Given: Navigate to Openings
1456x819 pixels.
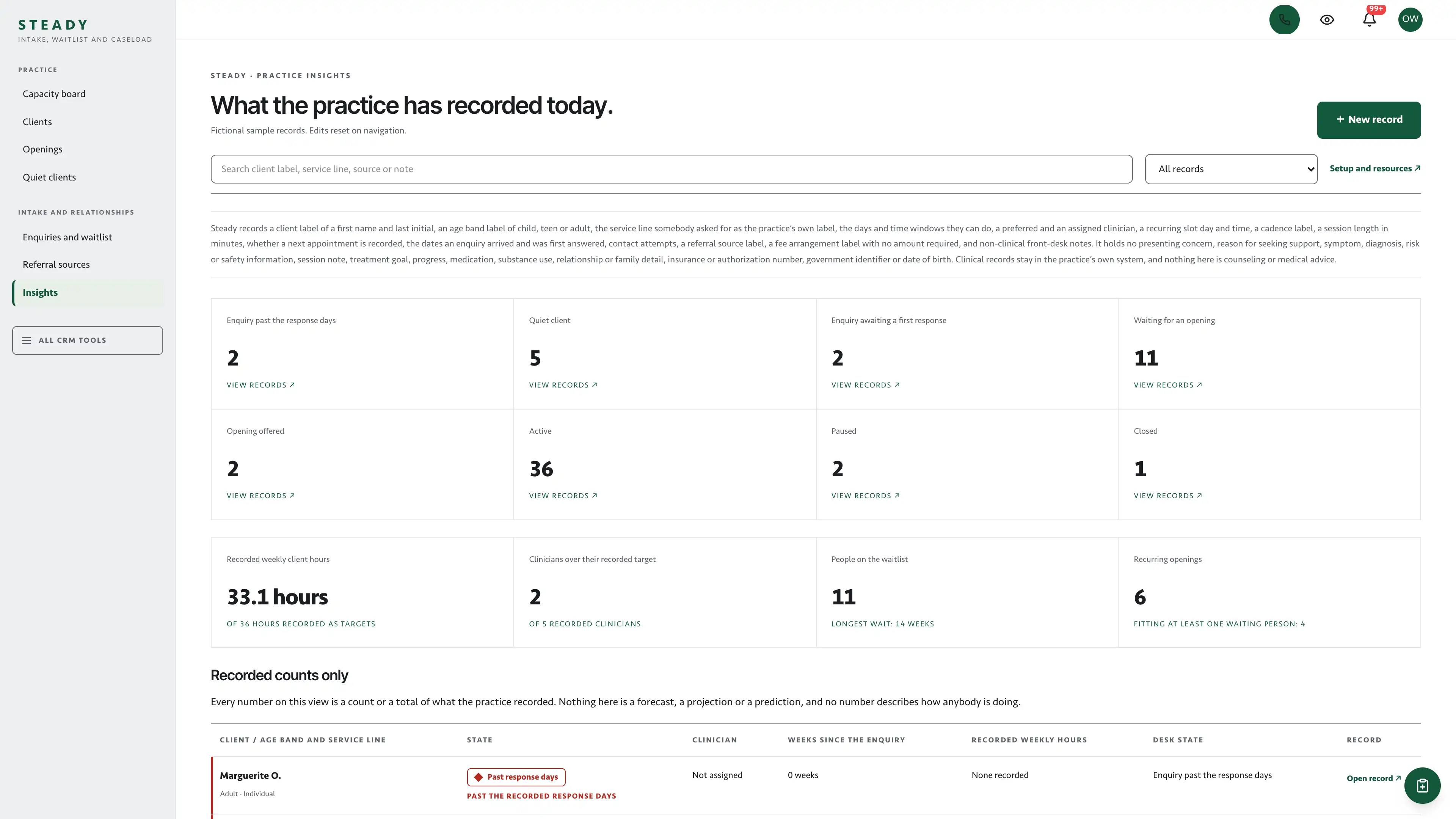Looking at the screenshot, I should pyautogui.click(x=42, y=149).
